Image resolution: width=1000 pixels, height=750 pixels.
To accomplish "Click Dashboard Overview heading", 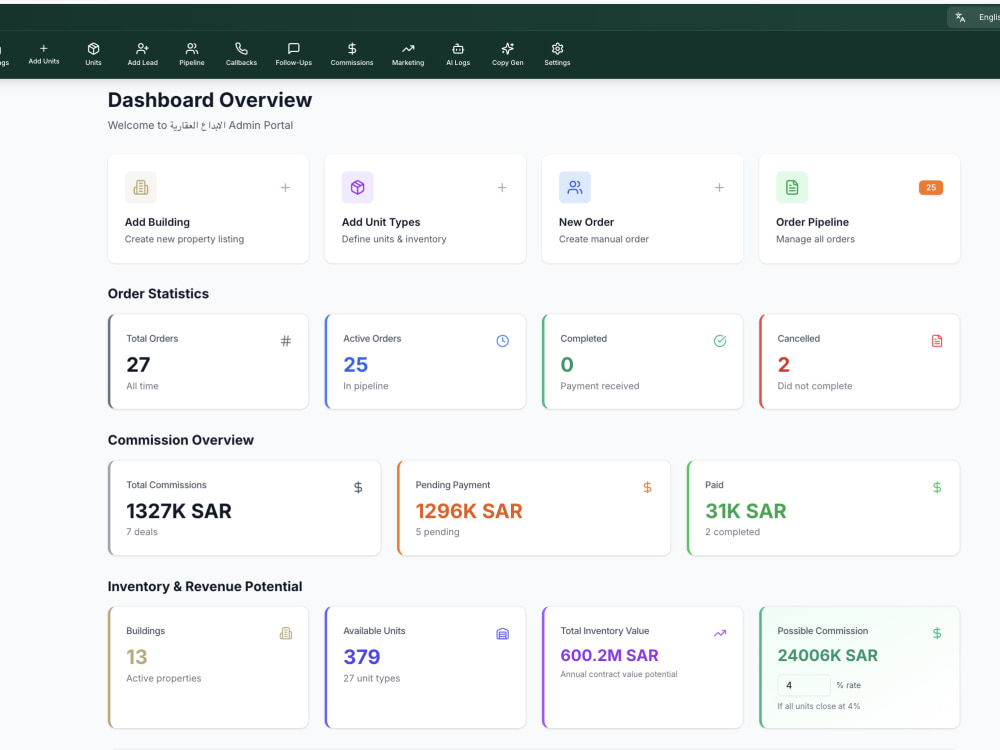I will click(x=210, y=99).
